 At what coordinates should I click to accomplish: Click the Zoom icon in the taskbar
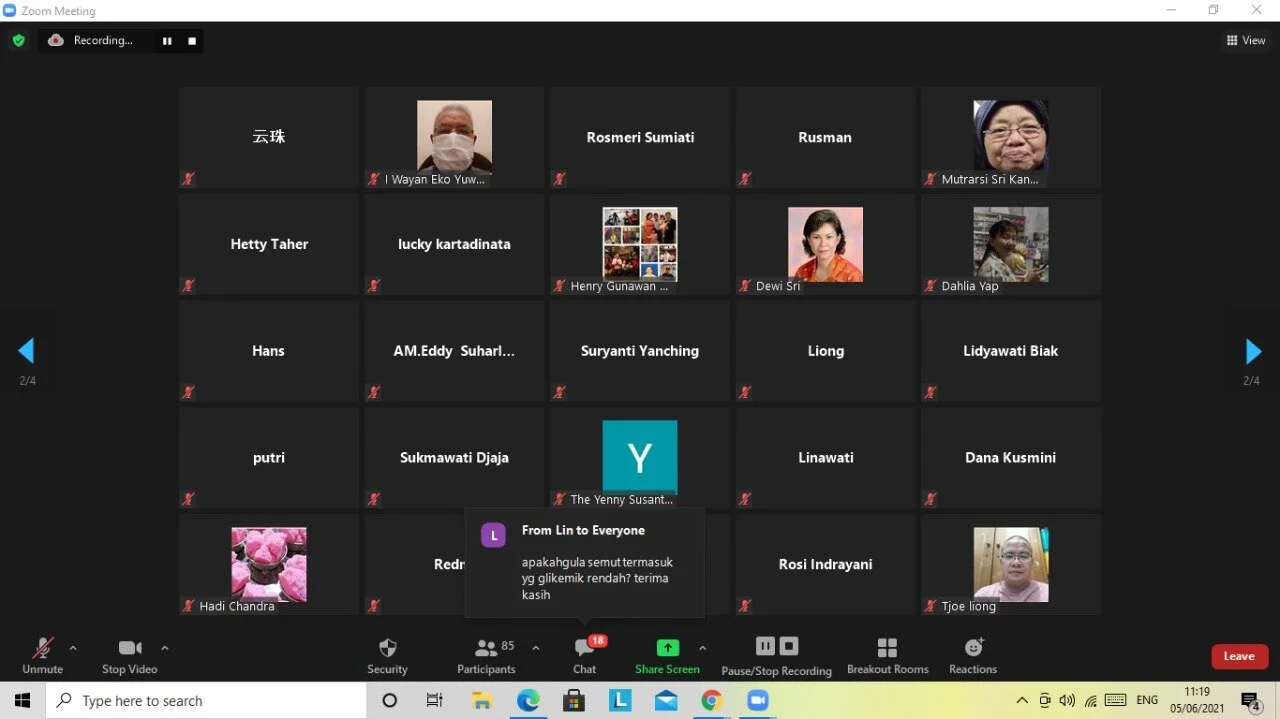coord(757,701)
